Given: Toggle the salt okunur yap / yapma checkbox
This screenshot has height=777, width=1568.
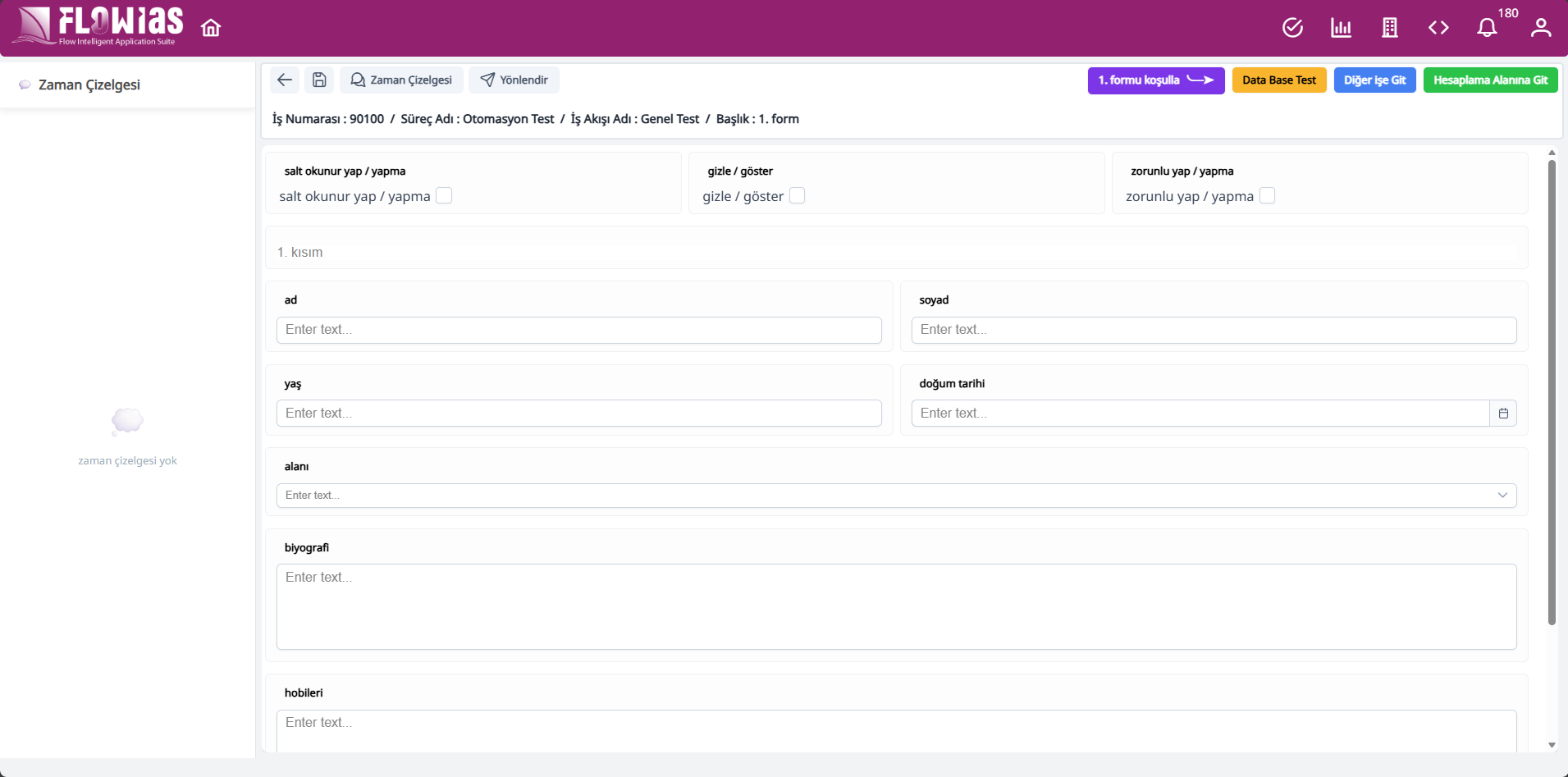Looking at the screenshot, I should click(x=444, y=195).
